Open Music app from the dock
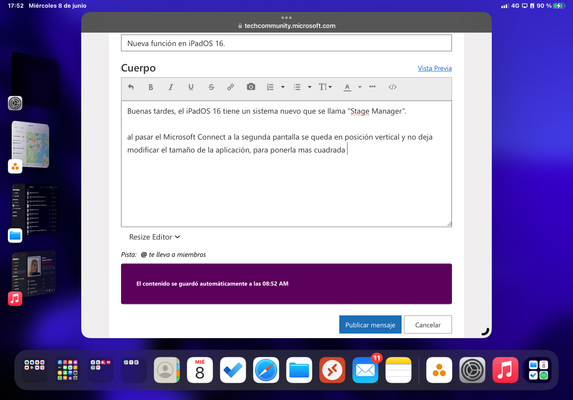The height and width of the screenshot is (400, 573). pos(505,370)
